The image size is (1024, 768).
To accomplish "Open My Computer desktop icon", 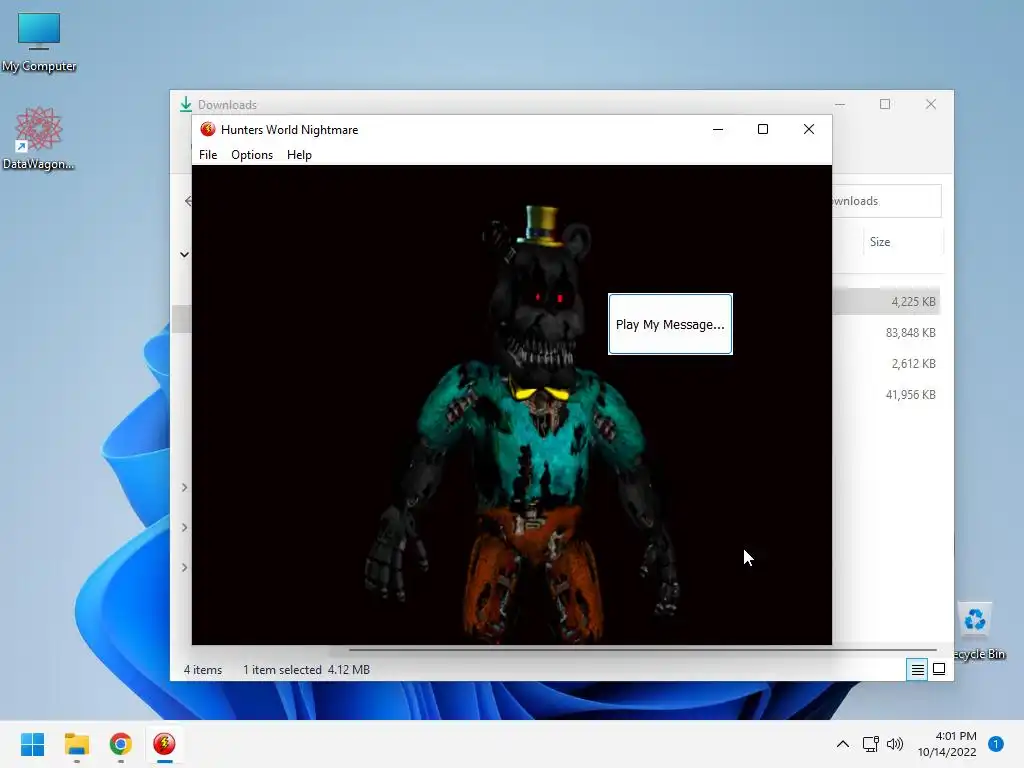I will coord(39,42).
